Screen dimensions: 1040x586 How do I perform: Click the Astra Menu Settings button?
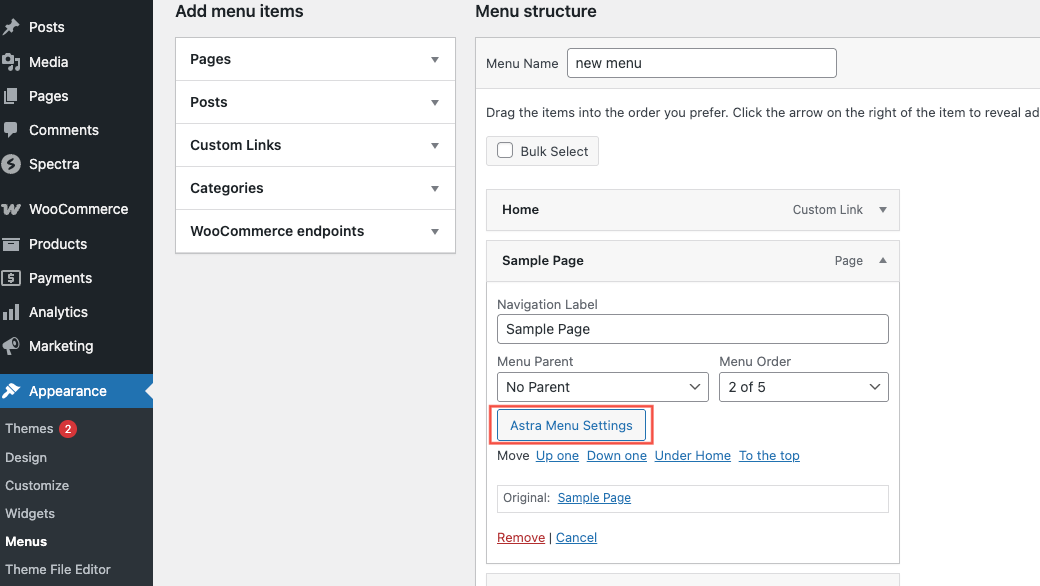click(572, 425)
